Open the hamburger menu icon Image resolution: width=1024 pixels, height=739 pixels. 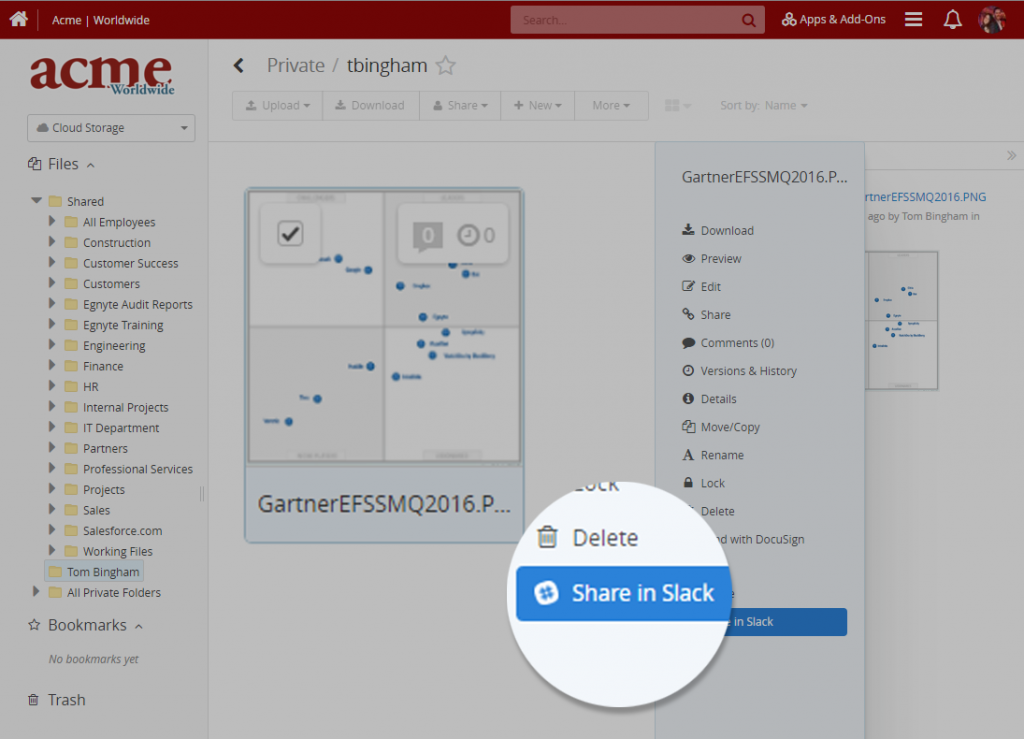[913, 19]
